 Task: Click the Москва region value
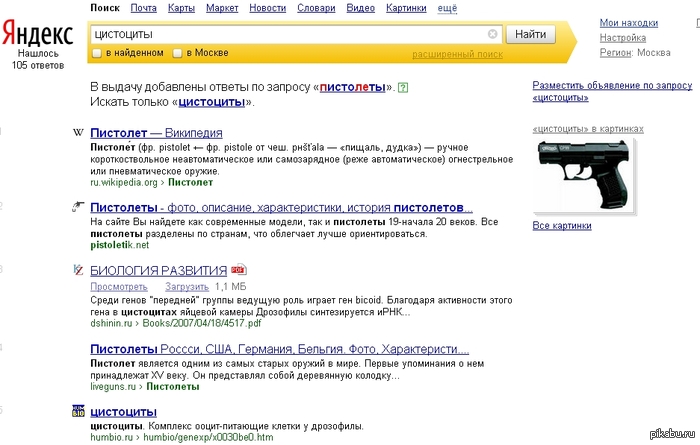pos(654,53)
